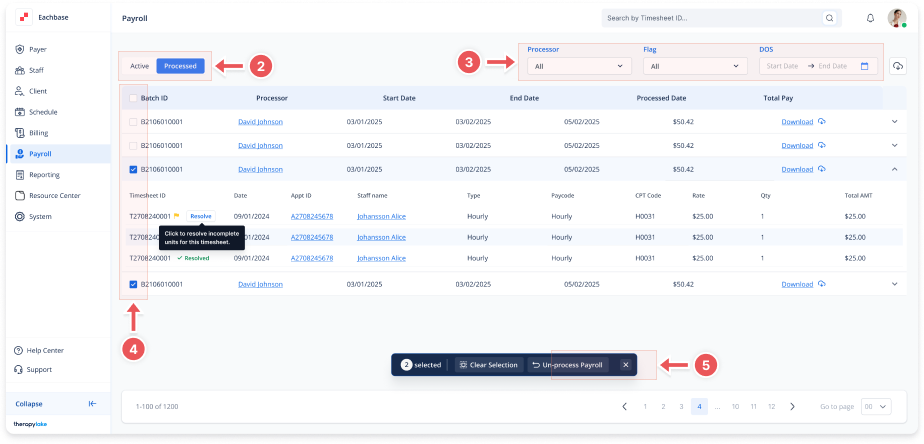Check the first batch row checkbox
Viewport: 924px width, 444px height.
133,121
